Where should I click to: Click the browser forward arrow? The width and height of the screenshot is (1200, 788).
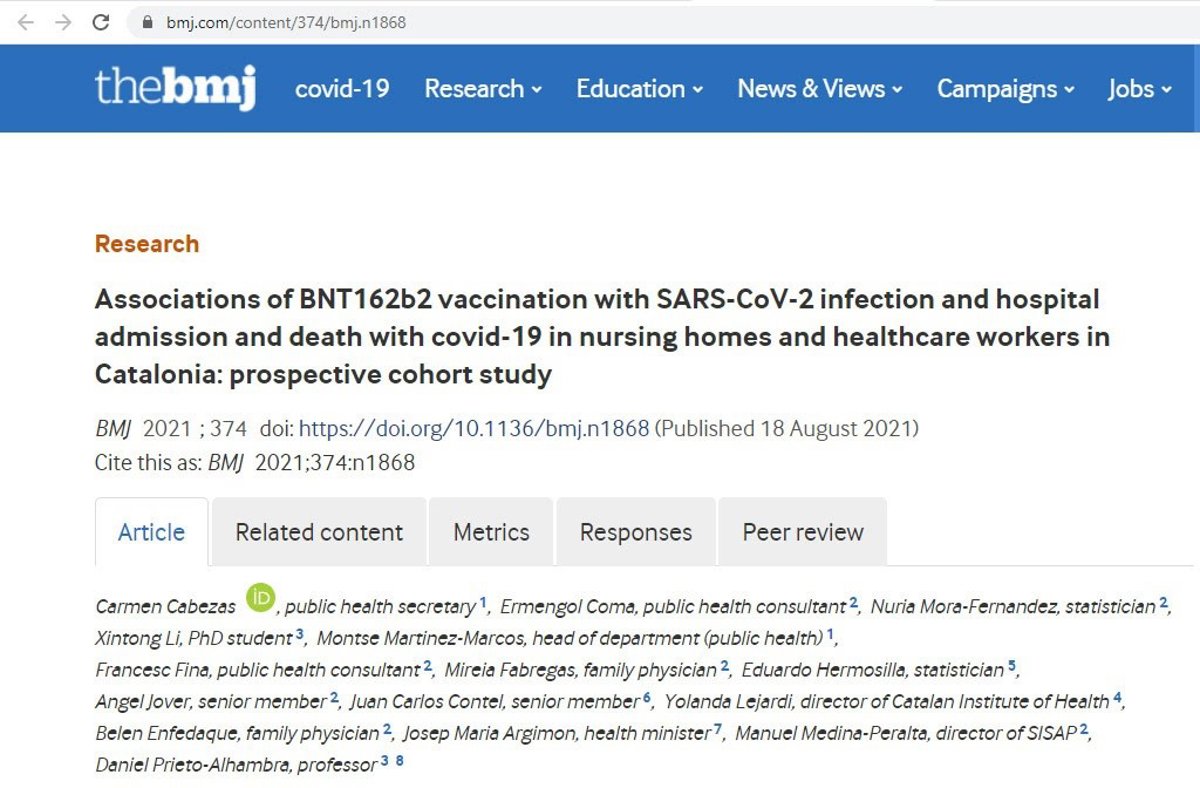tap(63, 22)
